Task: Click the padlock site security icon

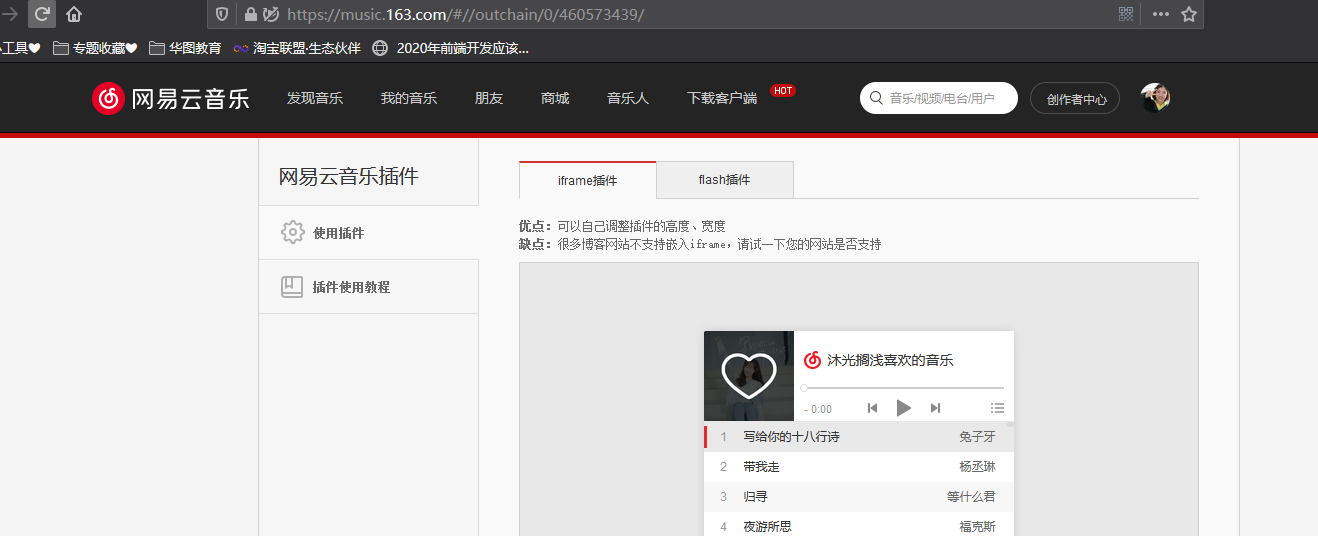Action: [250, 14]
